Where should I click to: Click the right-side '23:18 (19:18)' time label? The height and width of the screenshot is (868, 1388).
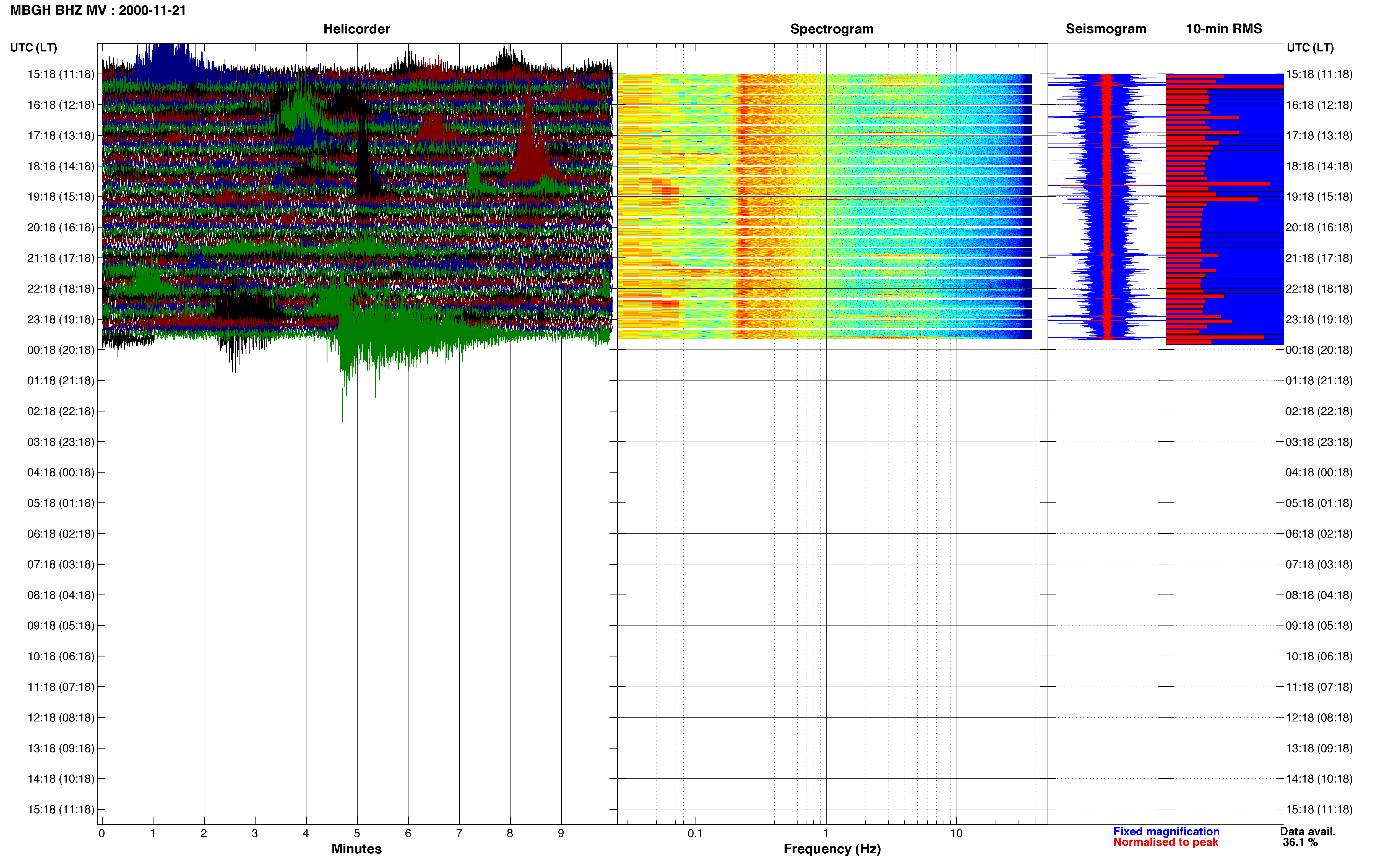point(1319,319)
